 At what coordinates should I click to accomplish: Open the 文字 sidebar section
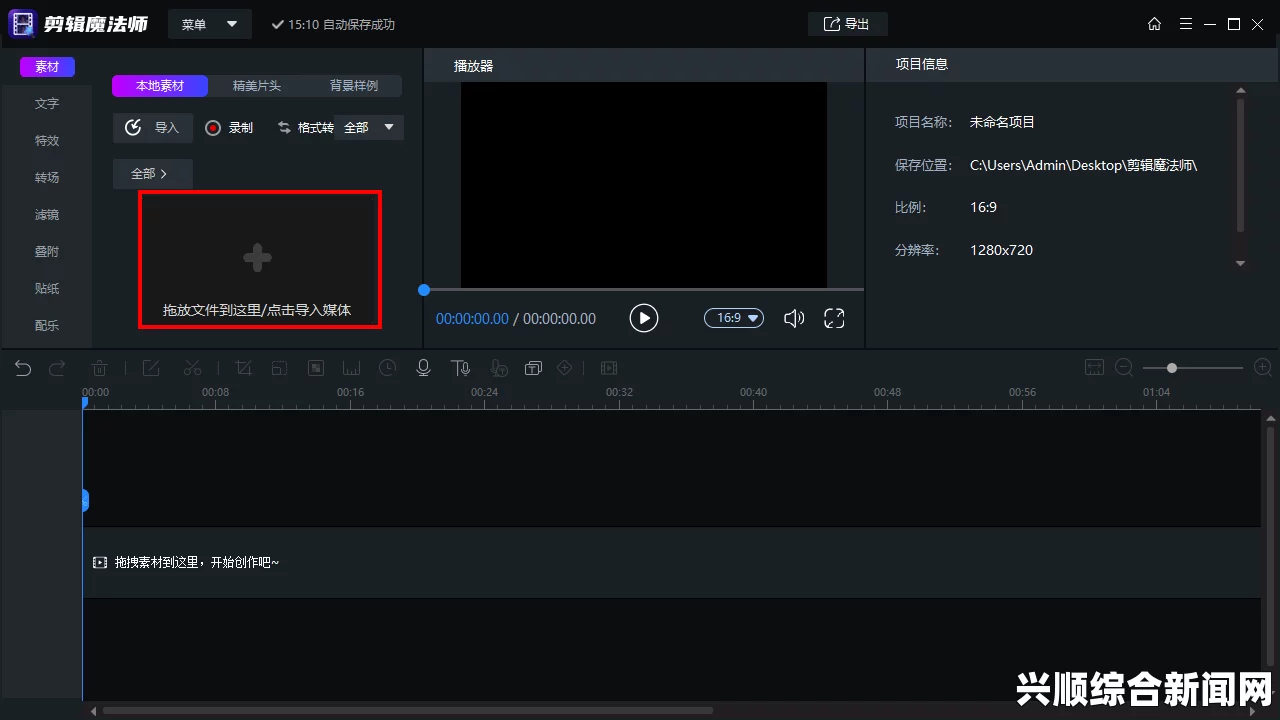(x=47, y=103)
